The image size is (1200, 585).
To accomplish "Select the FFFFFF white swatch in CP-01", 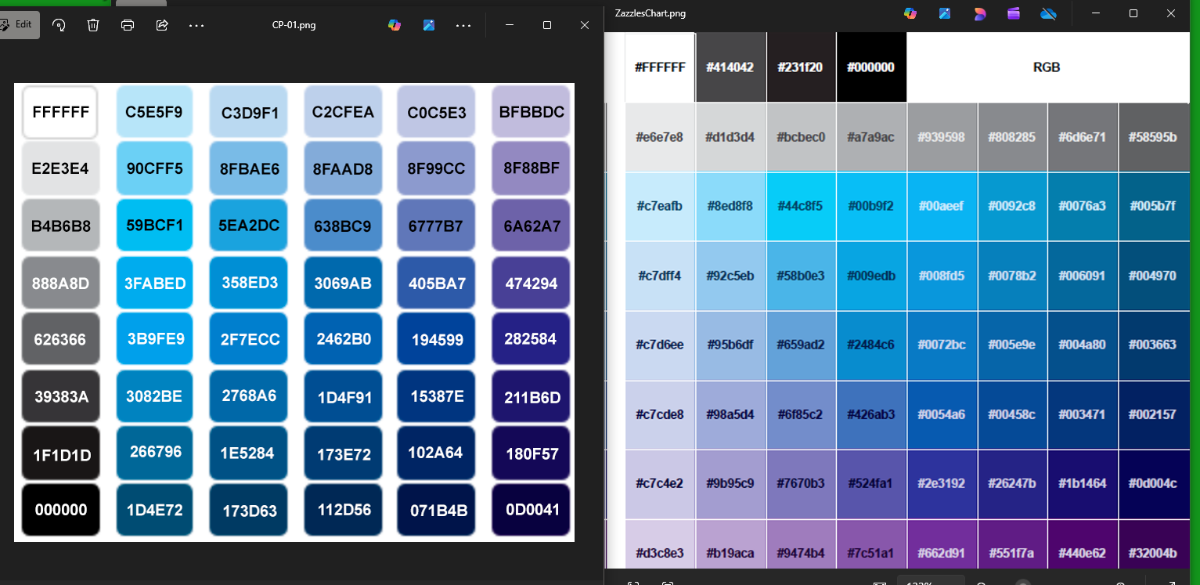I will click(61, 112).
